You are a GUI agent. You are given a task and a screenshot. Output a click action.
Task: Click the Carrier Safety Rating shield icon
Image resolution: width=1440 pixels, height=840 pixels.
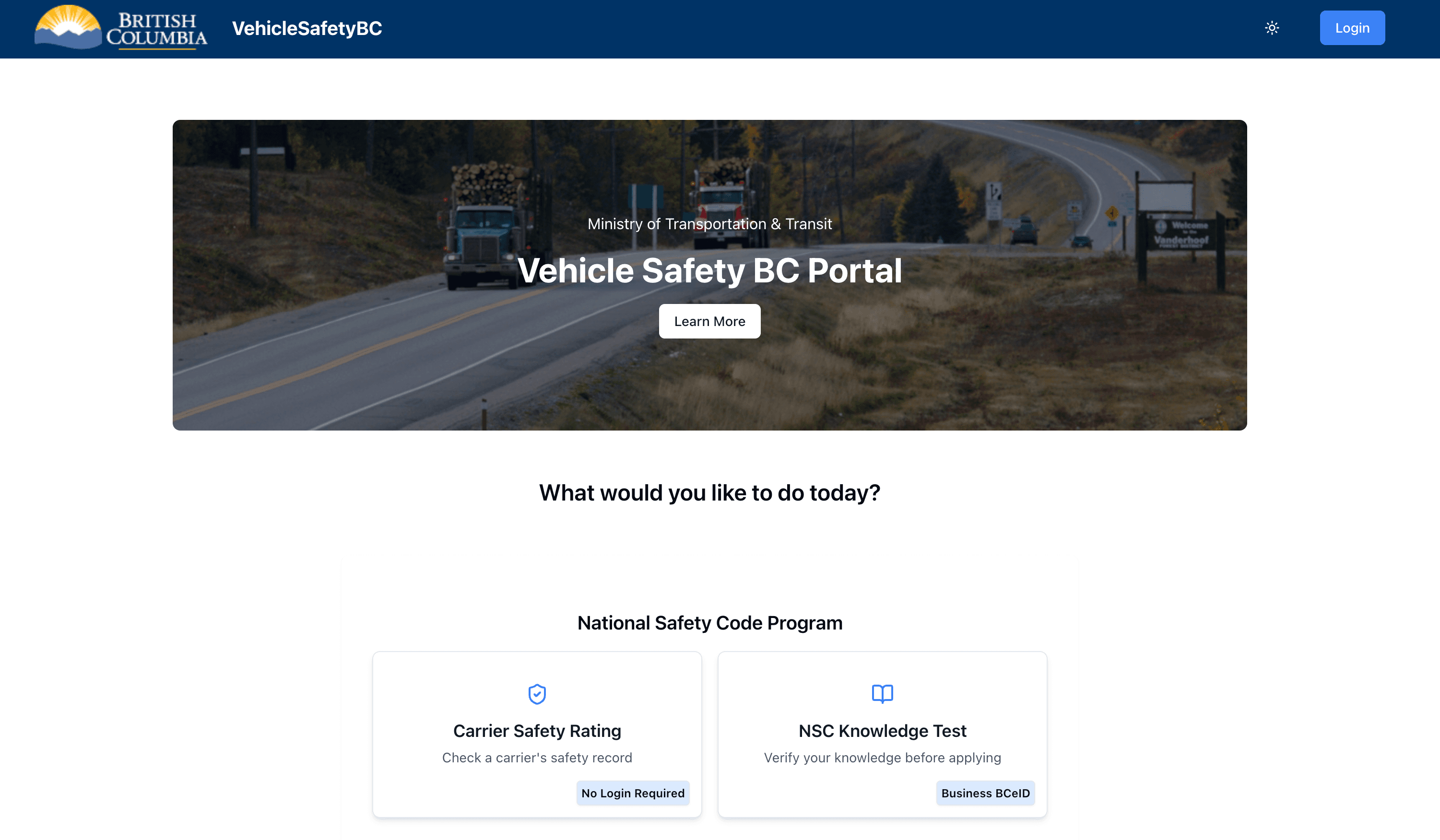tap(537, 694)
